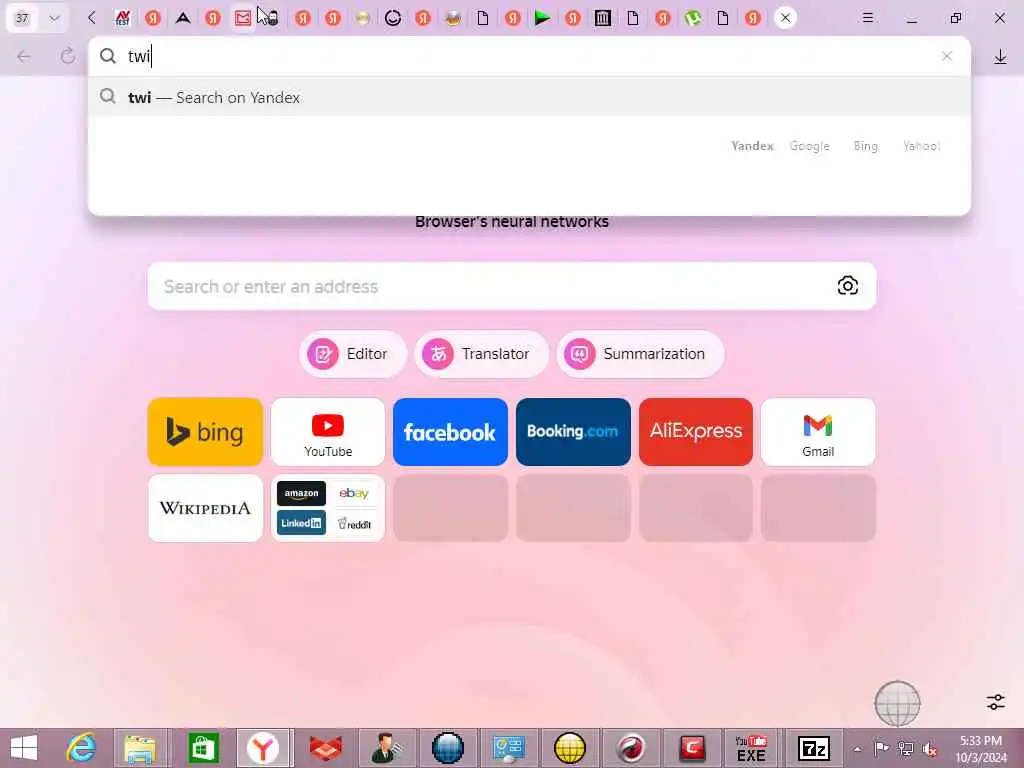Open the YouTube tile

tap(328, 432)
